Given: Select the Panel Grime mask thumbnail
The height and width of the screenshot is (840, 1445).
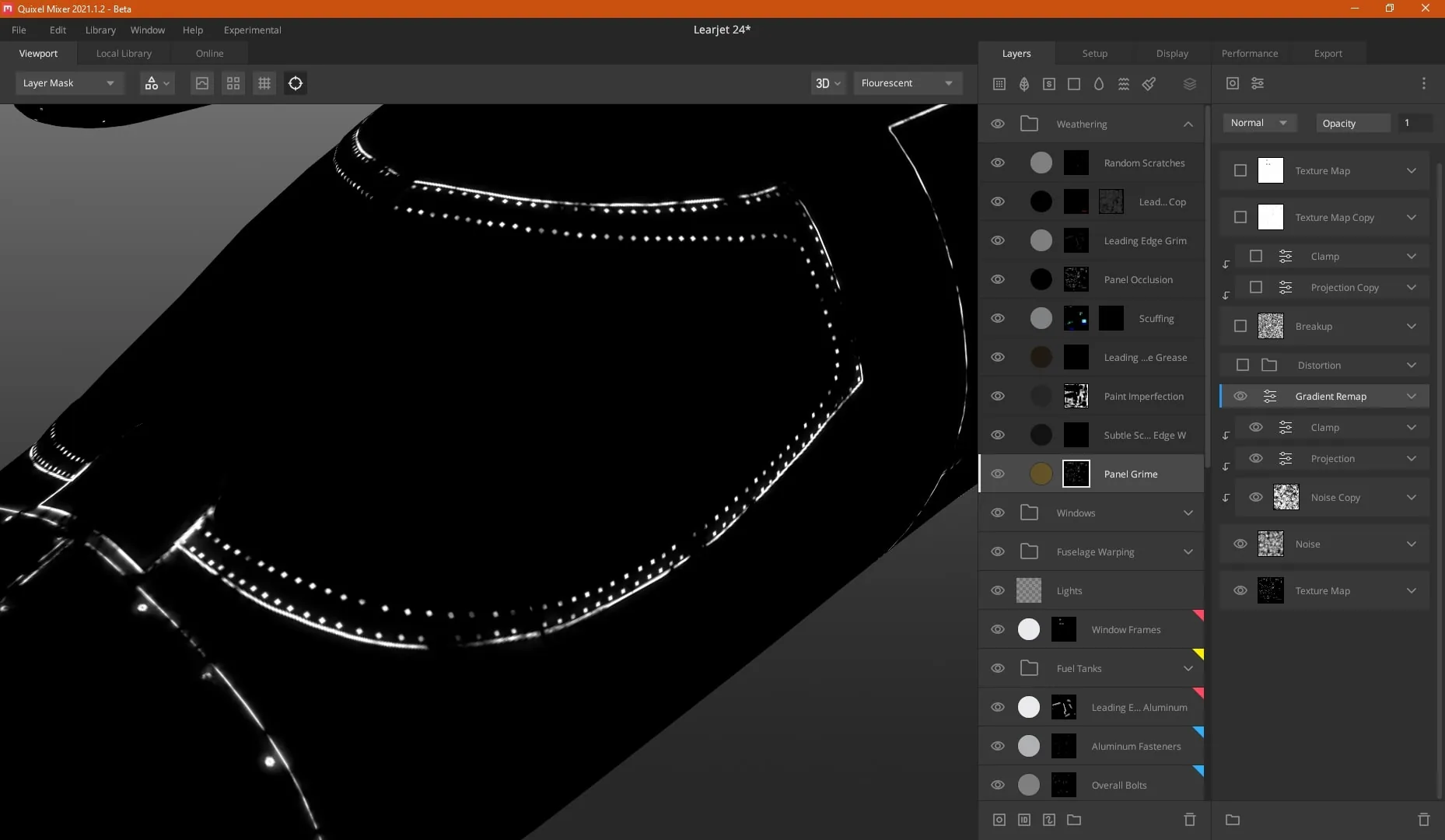Looking at the screenshot, I should click(x=1076, y=474).
